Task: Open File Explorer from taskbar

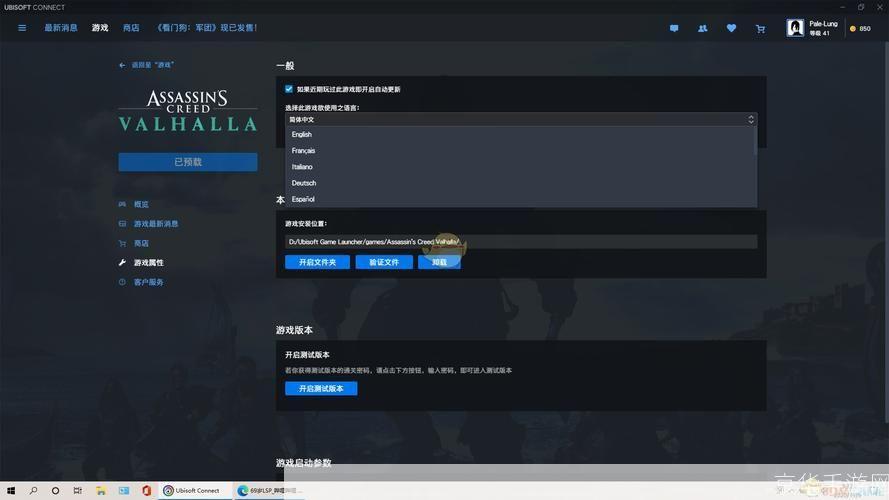Action: (x=101, y=491)
